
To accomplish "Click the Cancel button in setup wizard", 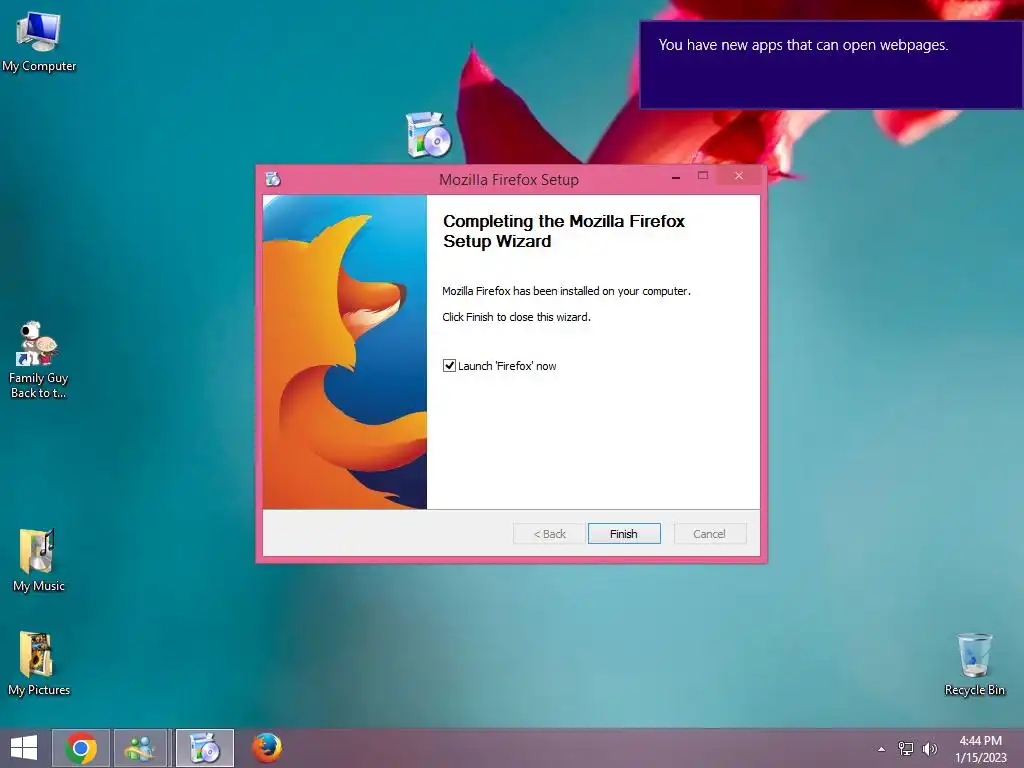I will pos(710,534).
